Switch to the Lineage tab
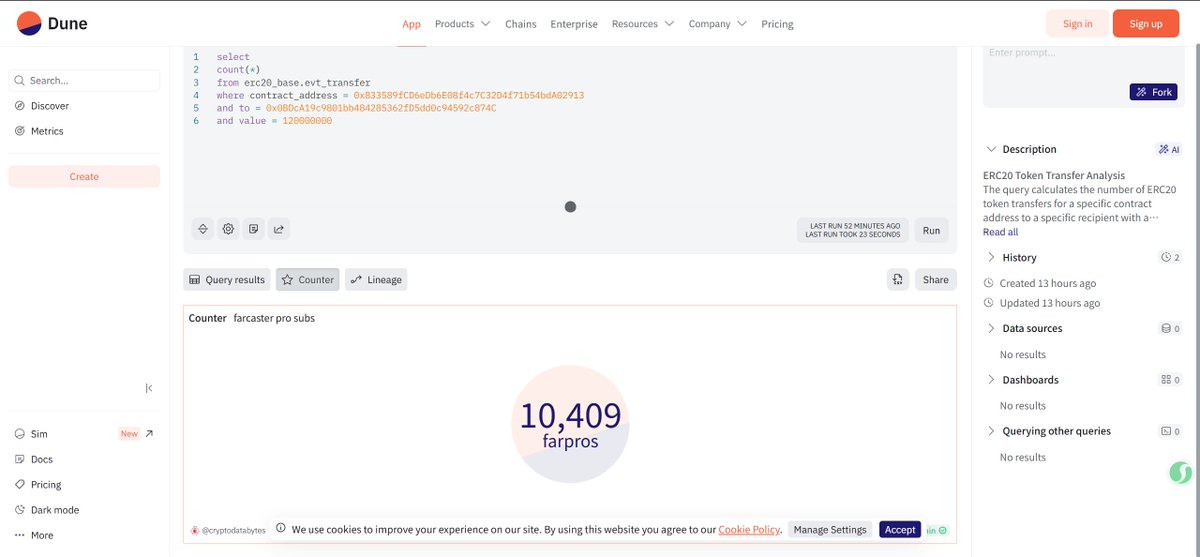Screen dimensions: 1200x557 (x=376, y=280)
